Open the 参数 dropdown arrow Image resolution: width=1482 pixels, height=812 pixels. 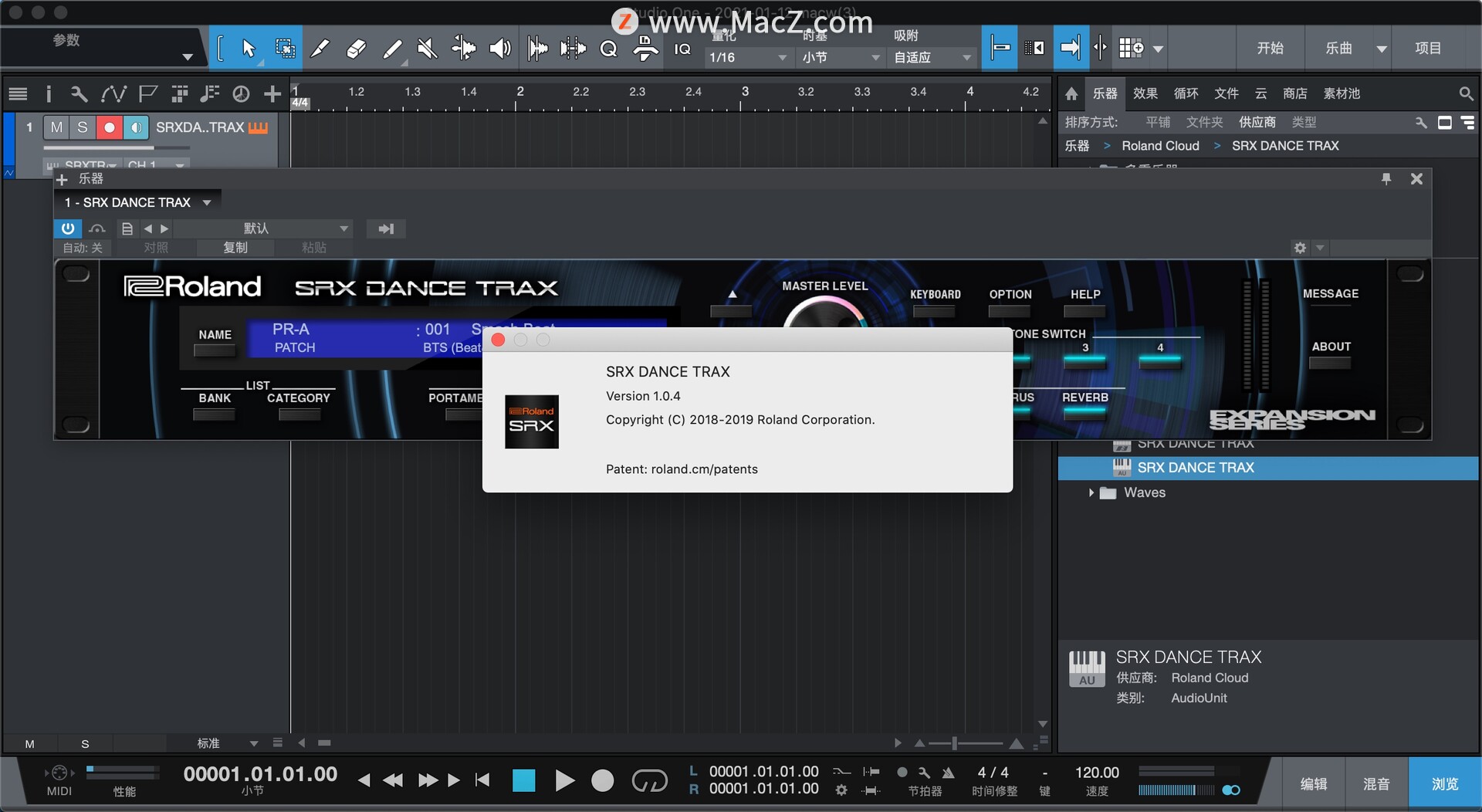pyautogui.click(x=187, y=57)
